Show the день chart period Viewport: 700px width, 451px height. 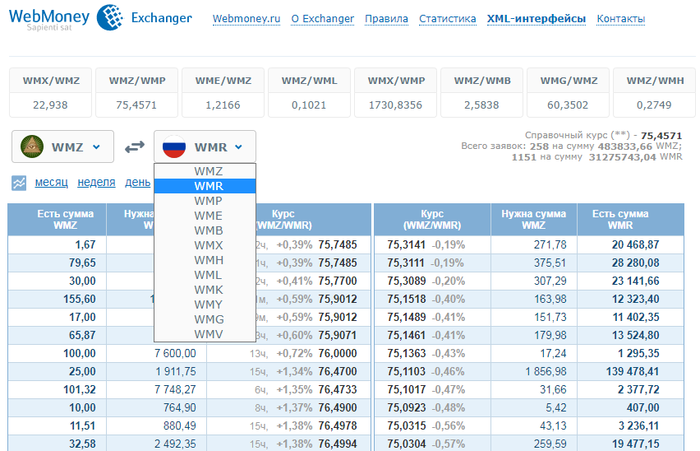(x=138, y=182)
